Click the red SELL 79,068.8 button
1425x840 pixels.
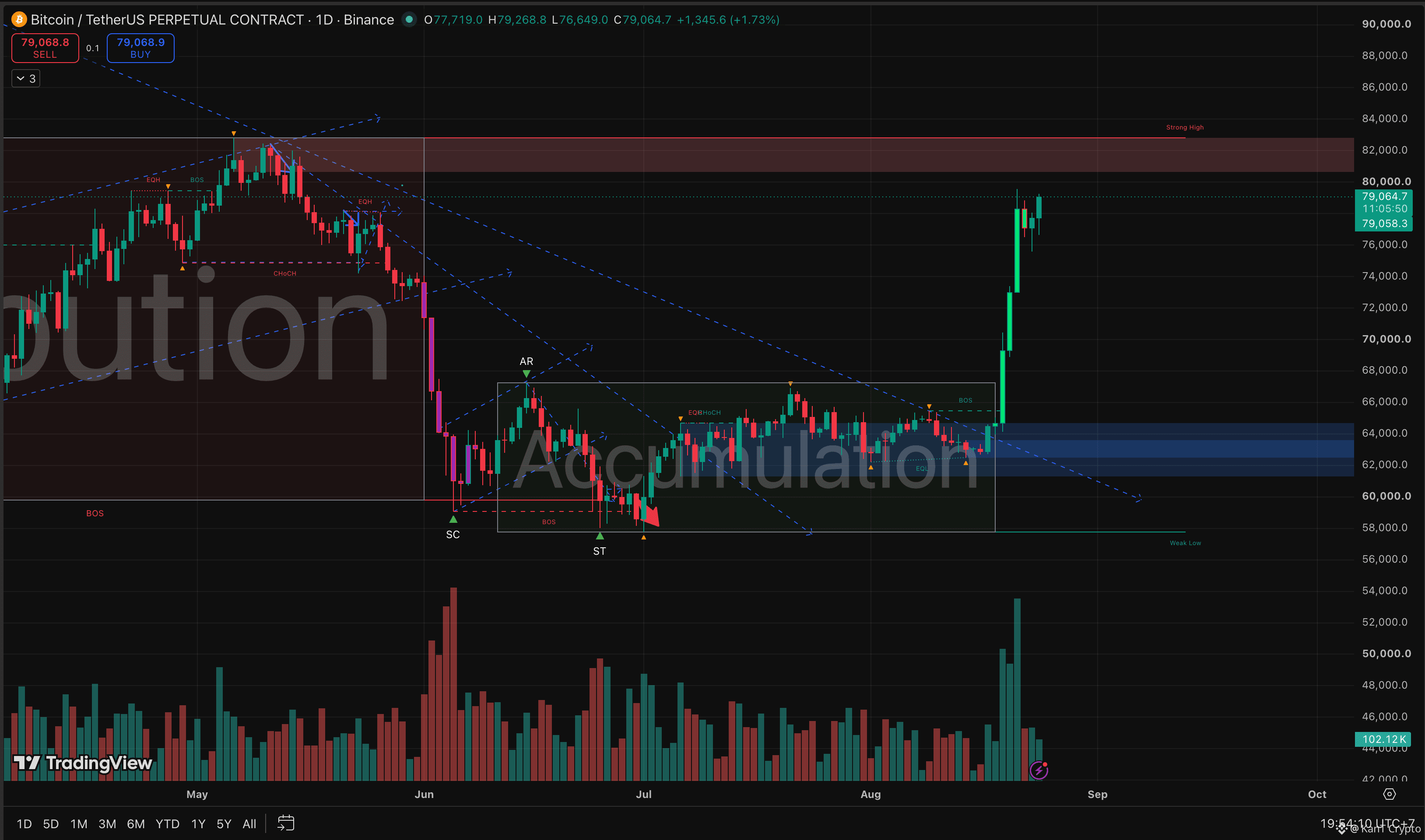click(45, 48)
